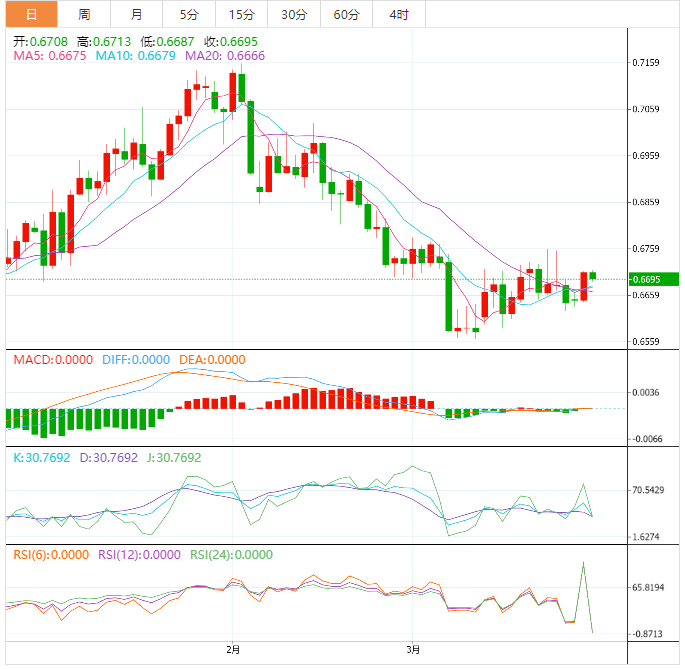Select the 日 daily chart tab
Screen dimensions: 685x669
tap(31, 14)
